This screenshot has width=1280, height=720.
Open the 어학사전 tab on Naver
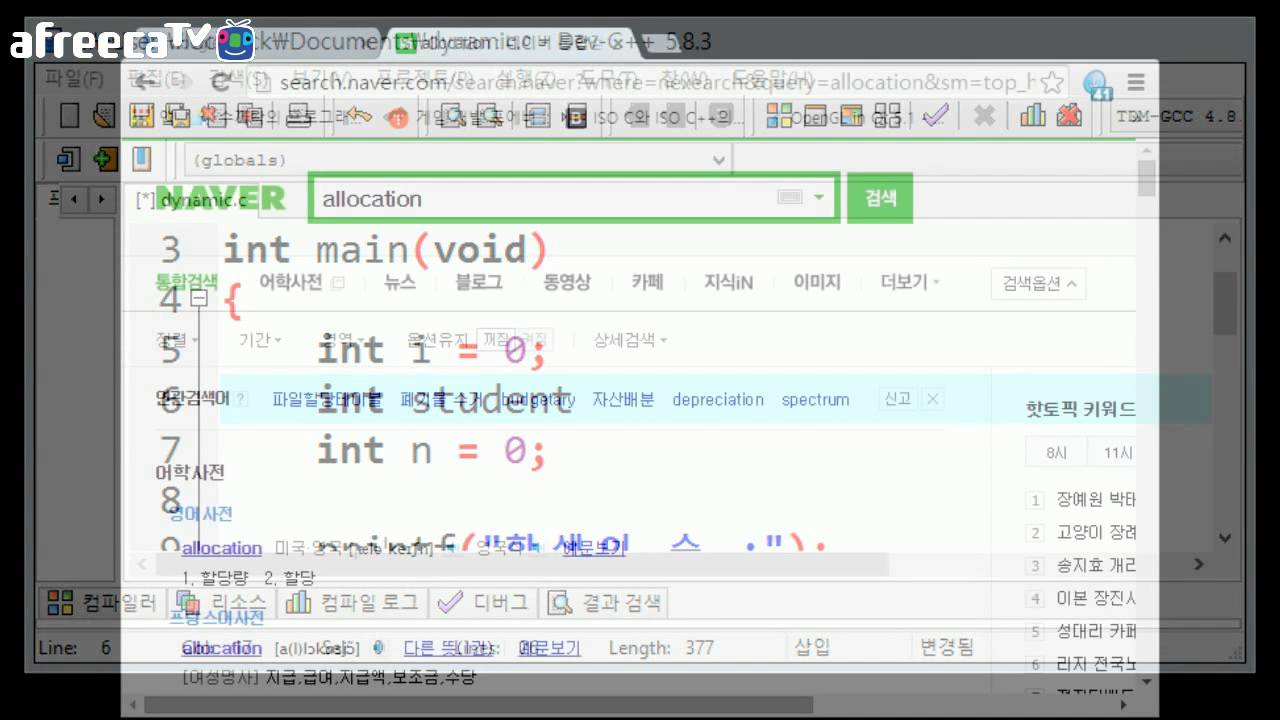click(x=291, y=282)
